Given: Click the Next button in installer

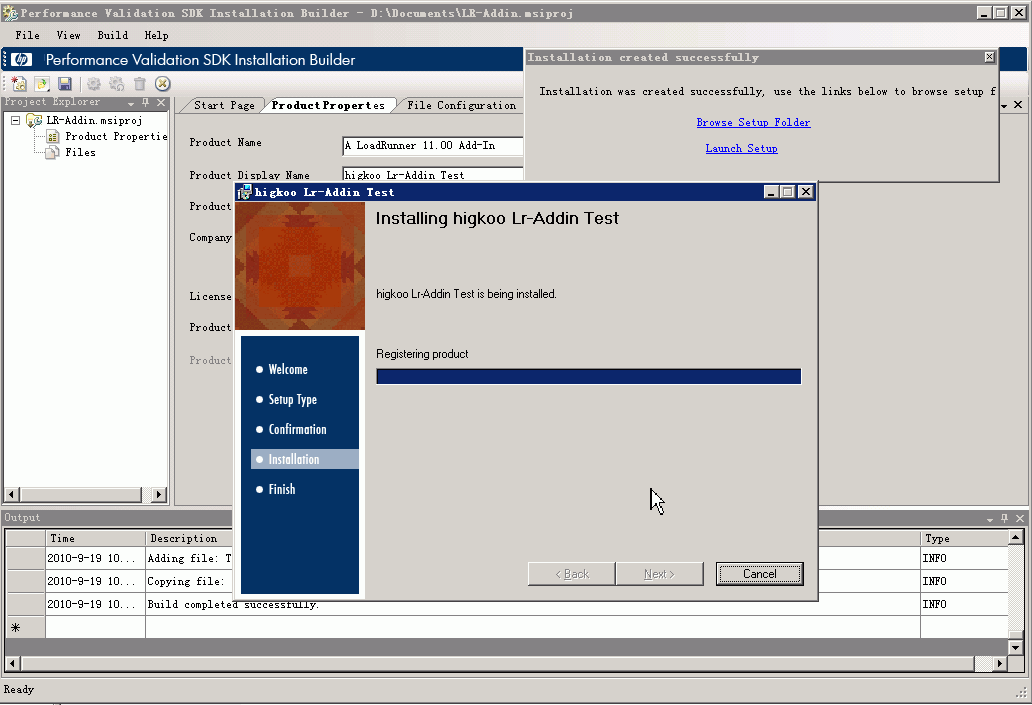Looking at the screenshot, I should coord(659,574).
